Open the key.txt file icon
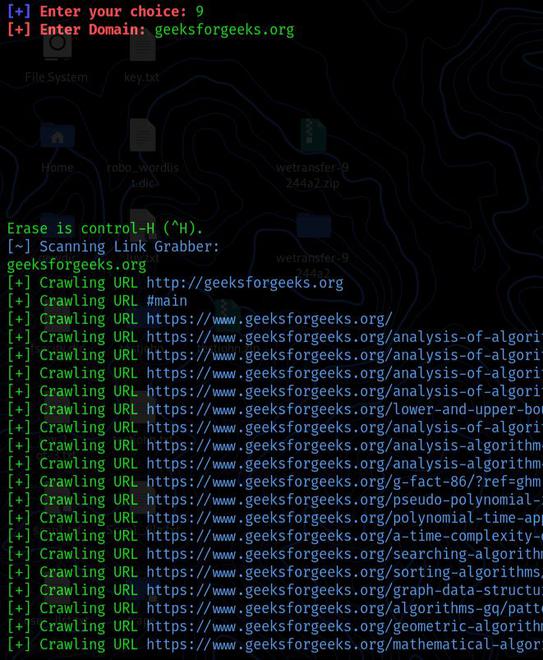This screenshot has height=660, width=543. click(x=142, y=59)
